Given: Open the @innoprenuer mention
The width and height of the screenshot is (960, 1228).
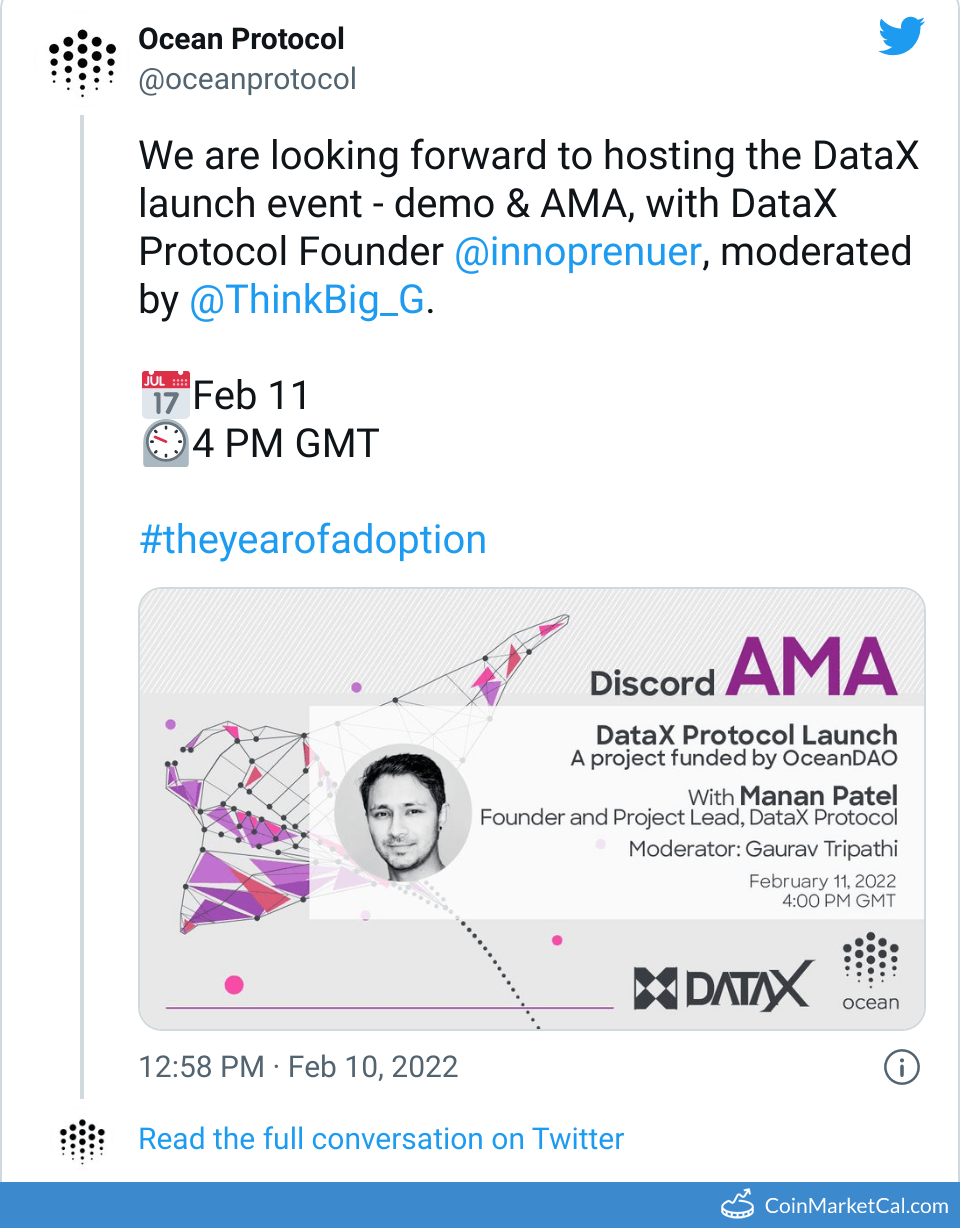Looking at the screenshot, I should [577, 251].
